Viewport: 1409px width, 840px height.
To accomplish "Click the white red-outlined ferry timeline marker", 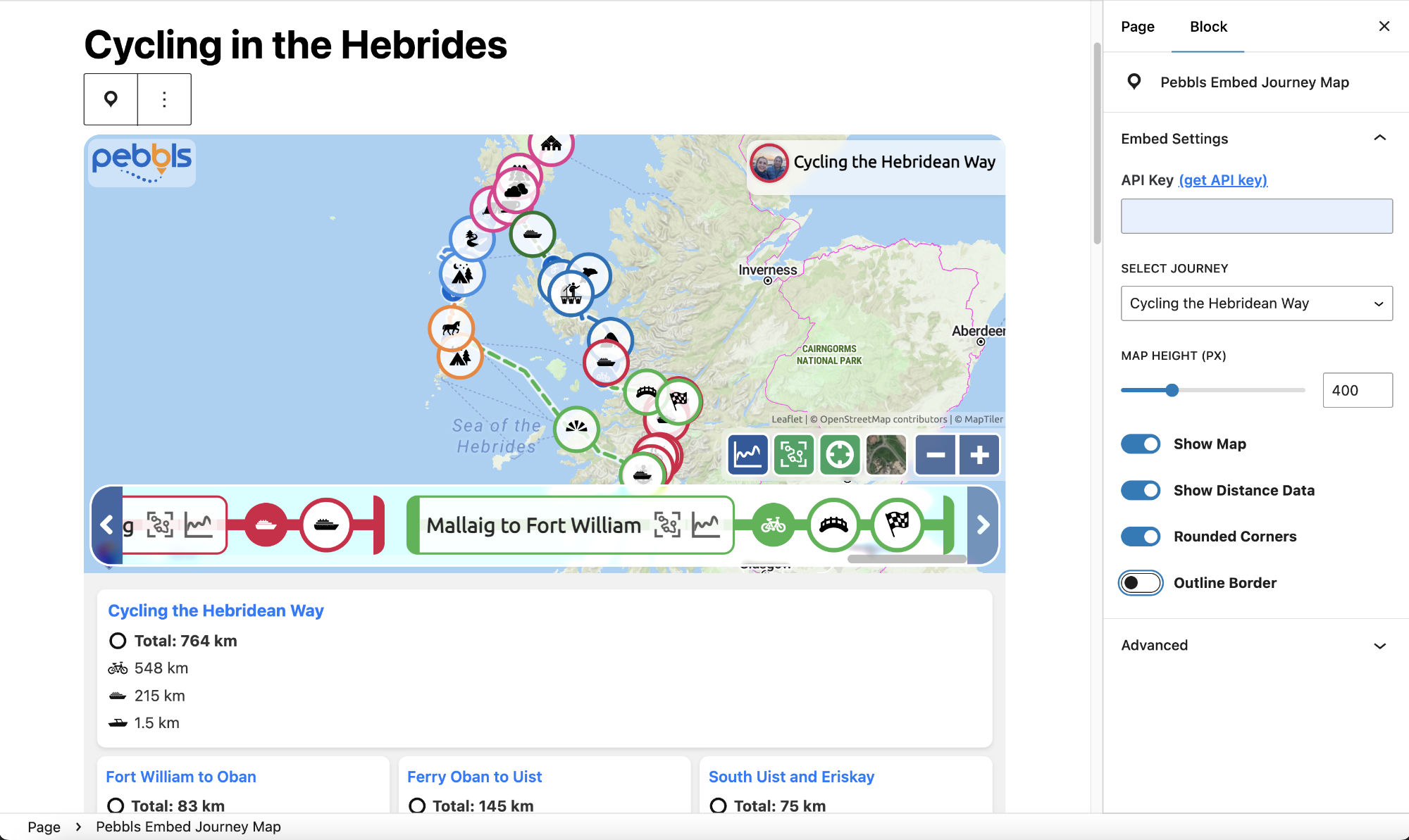I will [x=326, y=525].
